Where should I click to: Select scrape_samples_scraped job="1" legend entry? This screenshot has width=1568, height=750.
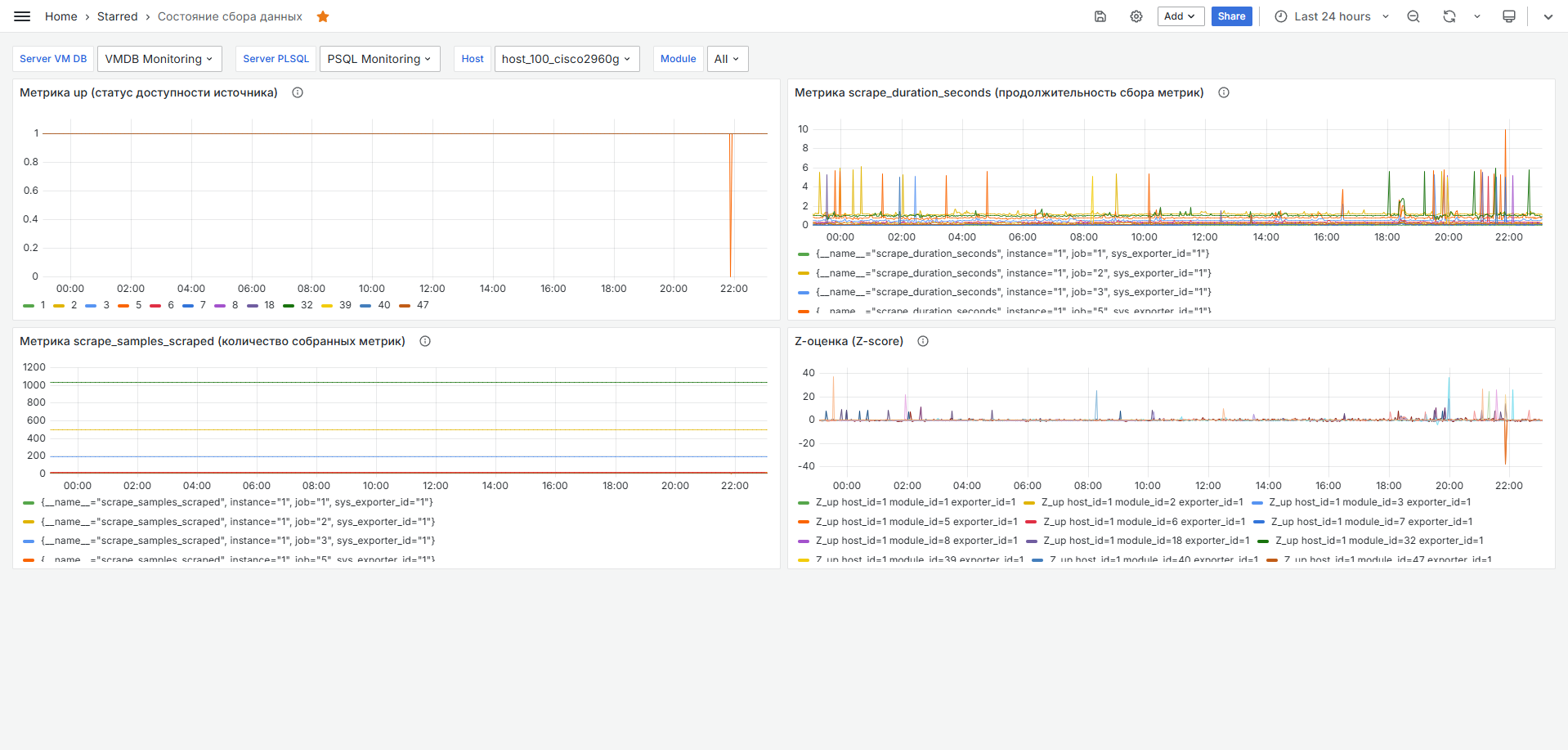[x=237, y=502]
